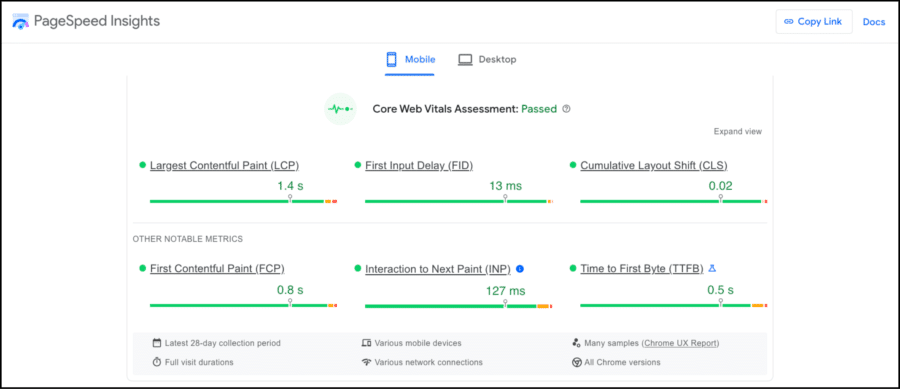The height and width of the screenshot is (389, 900).
Task: Click the Passed assessment status text
Action: (x=539, y=108)
